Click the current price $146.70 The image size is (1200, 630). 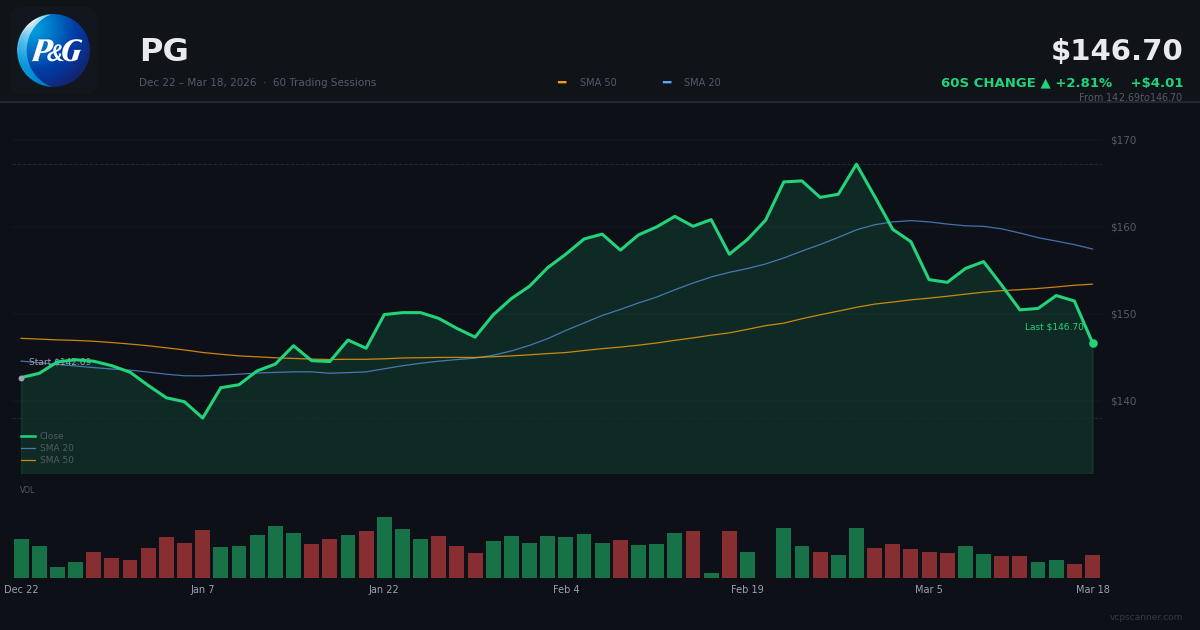point(1116,51)
